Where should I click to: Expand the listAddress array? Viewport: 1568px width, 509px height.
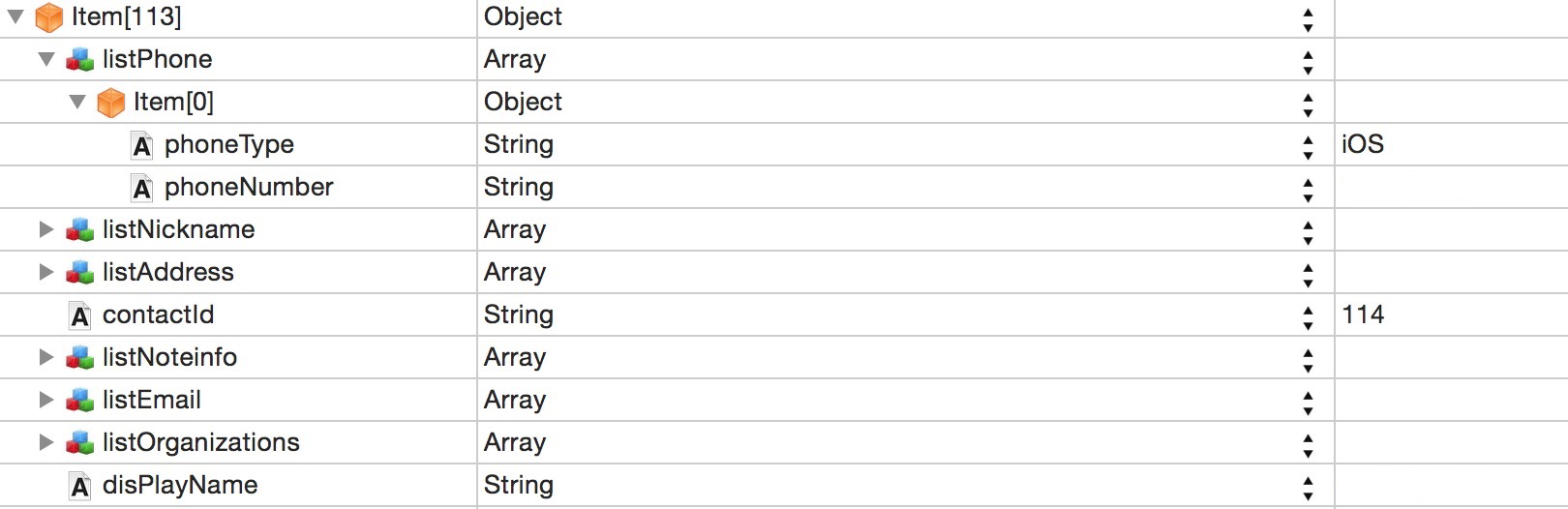[45, 272]
